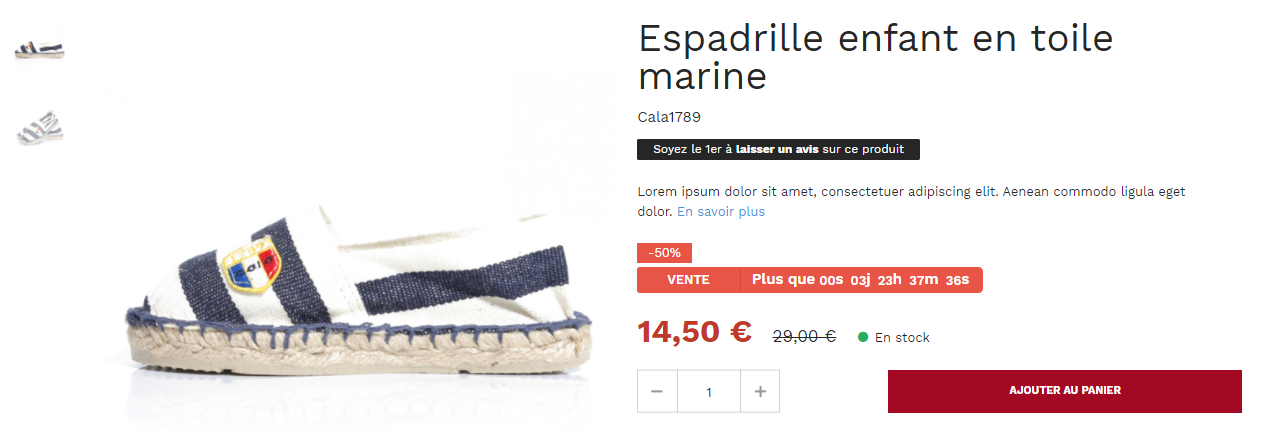Click the crossed-out 29,00 € price
Screen dimensions: 1261x432
(804, 337)
